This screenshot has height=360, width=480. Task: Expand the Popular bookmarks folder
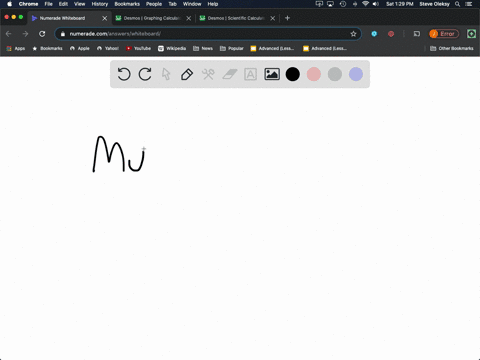[232, 48]
